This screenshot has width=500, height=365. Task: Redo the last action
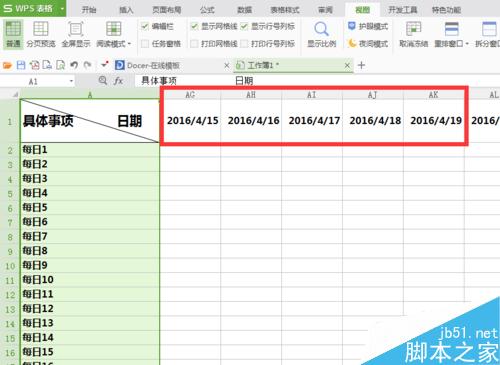click(87, 65)
